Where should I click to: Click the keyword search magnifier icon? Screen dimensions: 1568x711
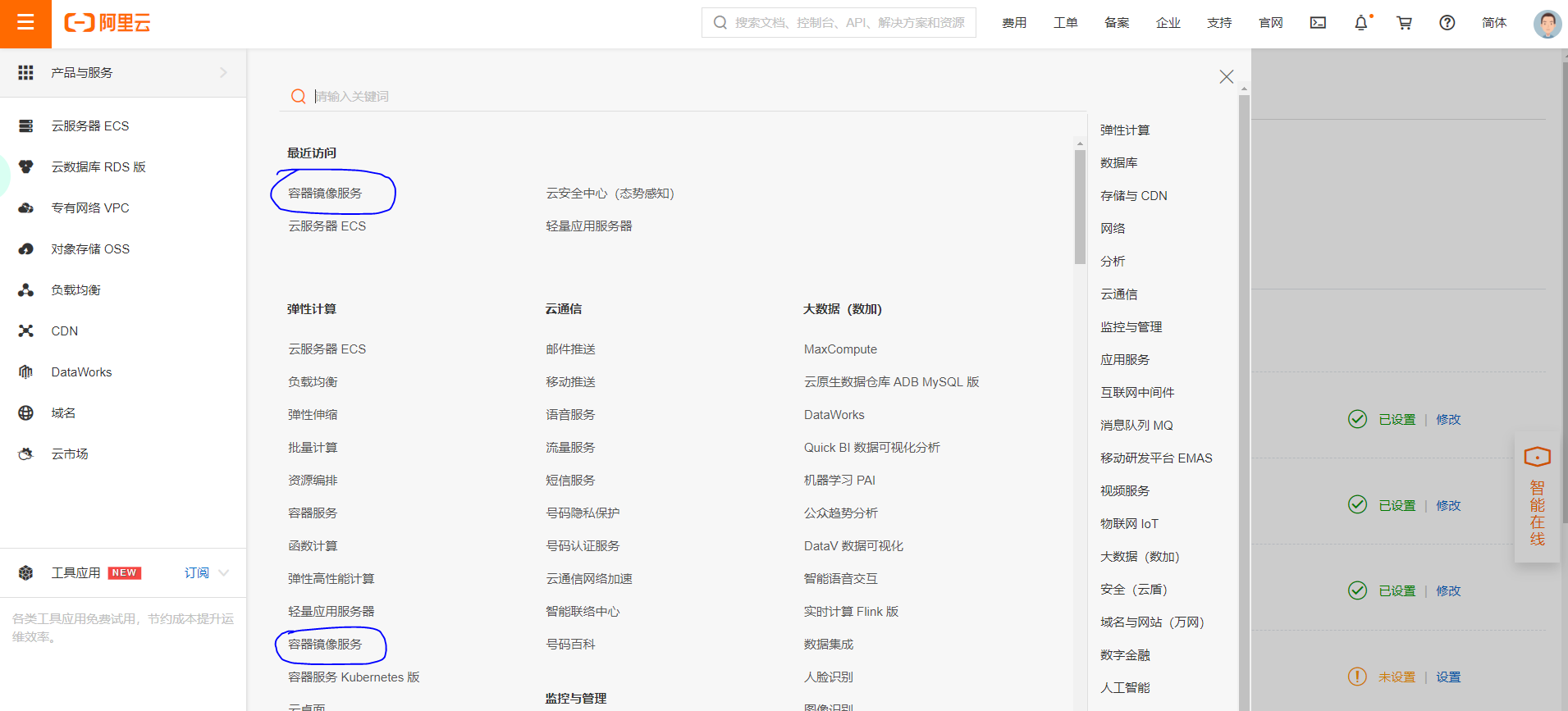299,97
